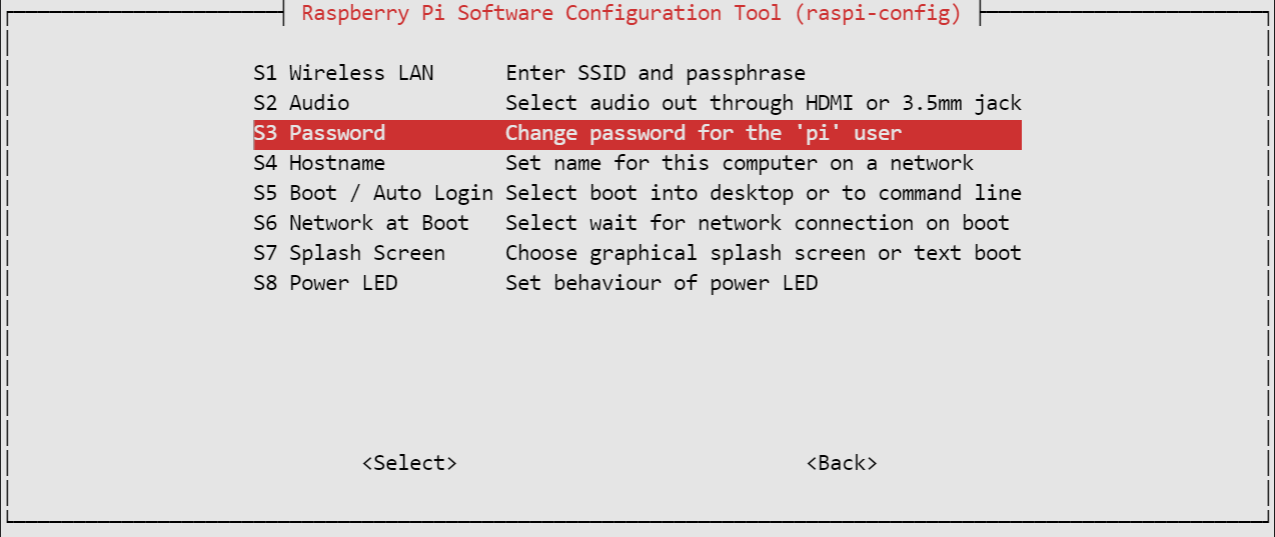Viewport: 1275px width, 537px height.
Task: Choose the S2 Audio option
Action: (637, 103)
